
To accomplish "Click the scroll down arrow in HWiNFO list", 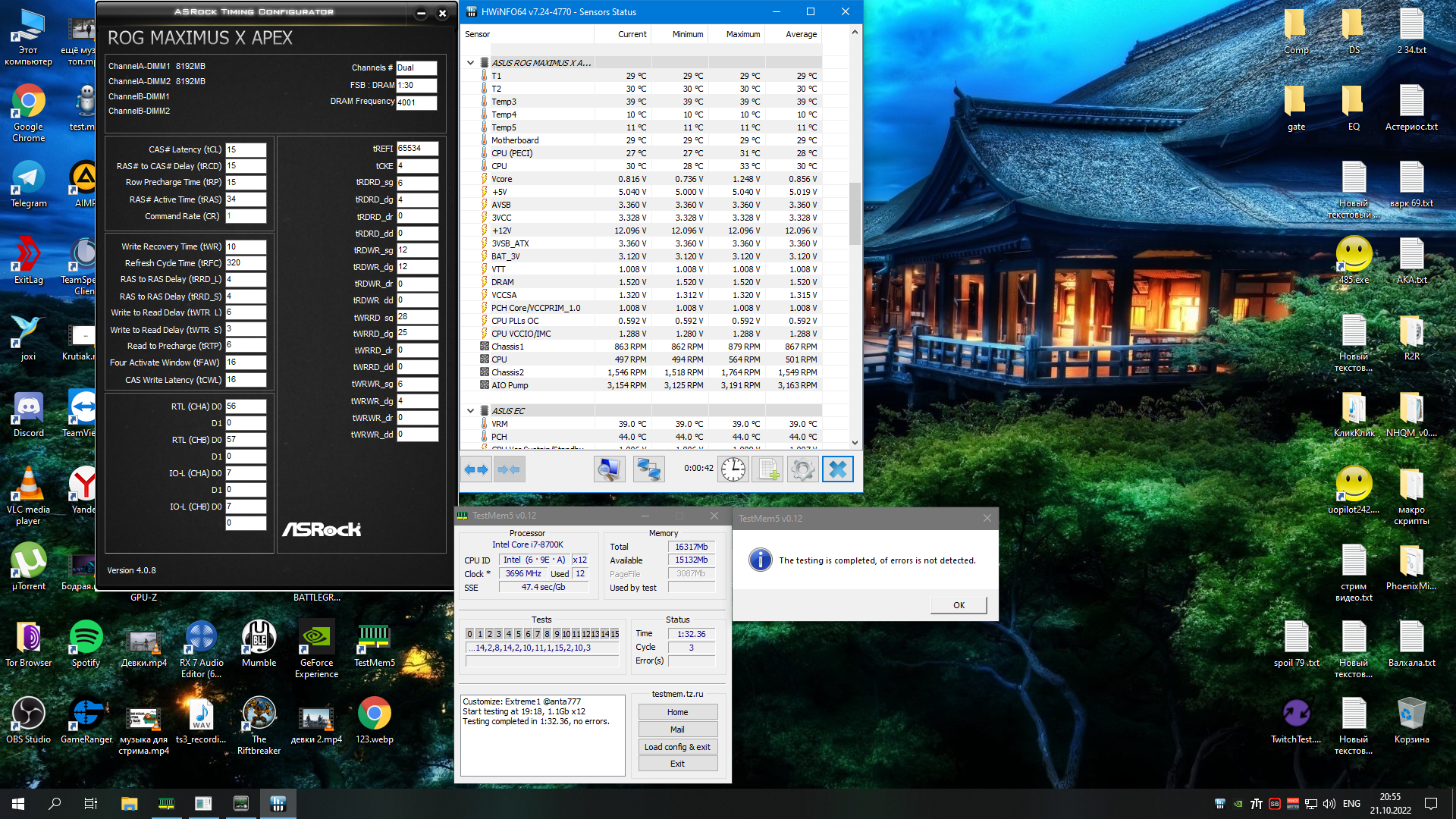I will (x=855, y=443).
